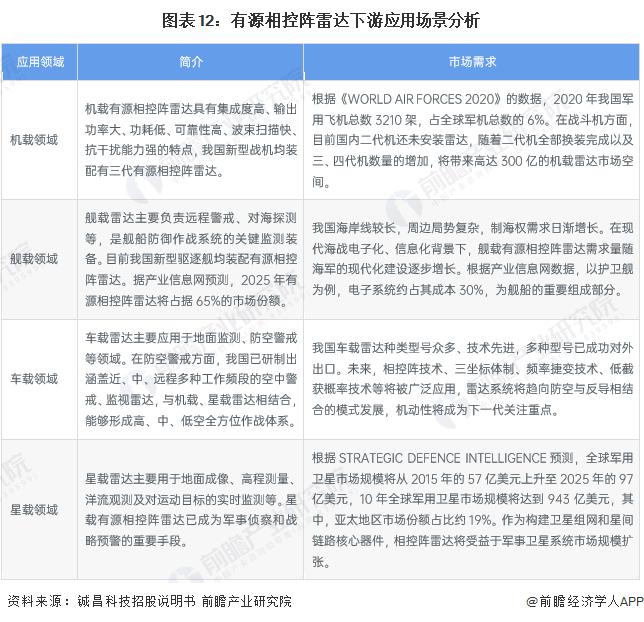Click the chart title 图表12：有源相控阵雷达下游应用场景分析
The image size is (644, 622).
[x=321, y=21]
